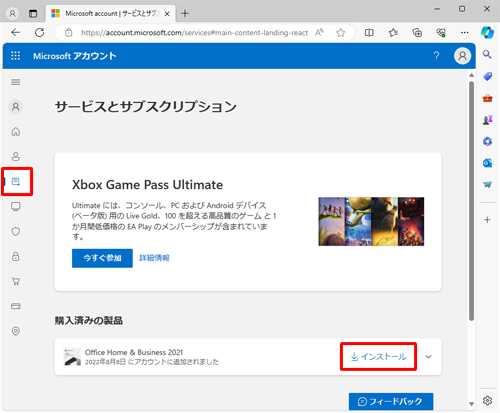The height and width of the screenshot is (413, 500).
Task: Open the profile picture account menu
Action: 462,56
